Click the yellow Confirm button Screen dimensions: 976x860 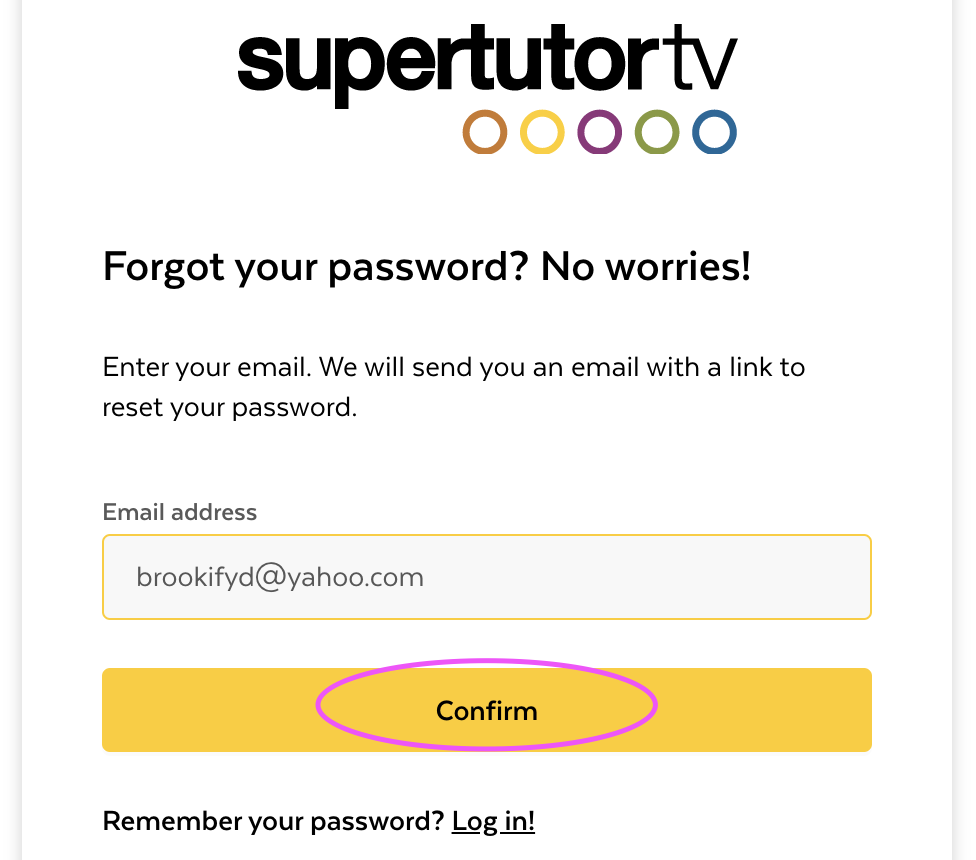coord(487,710)
